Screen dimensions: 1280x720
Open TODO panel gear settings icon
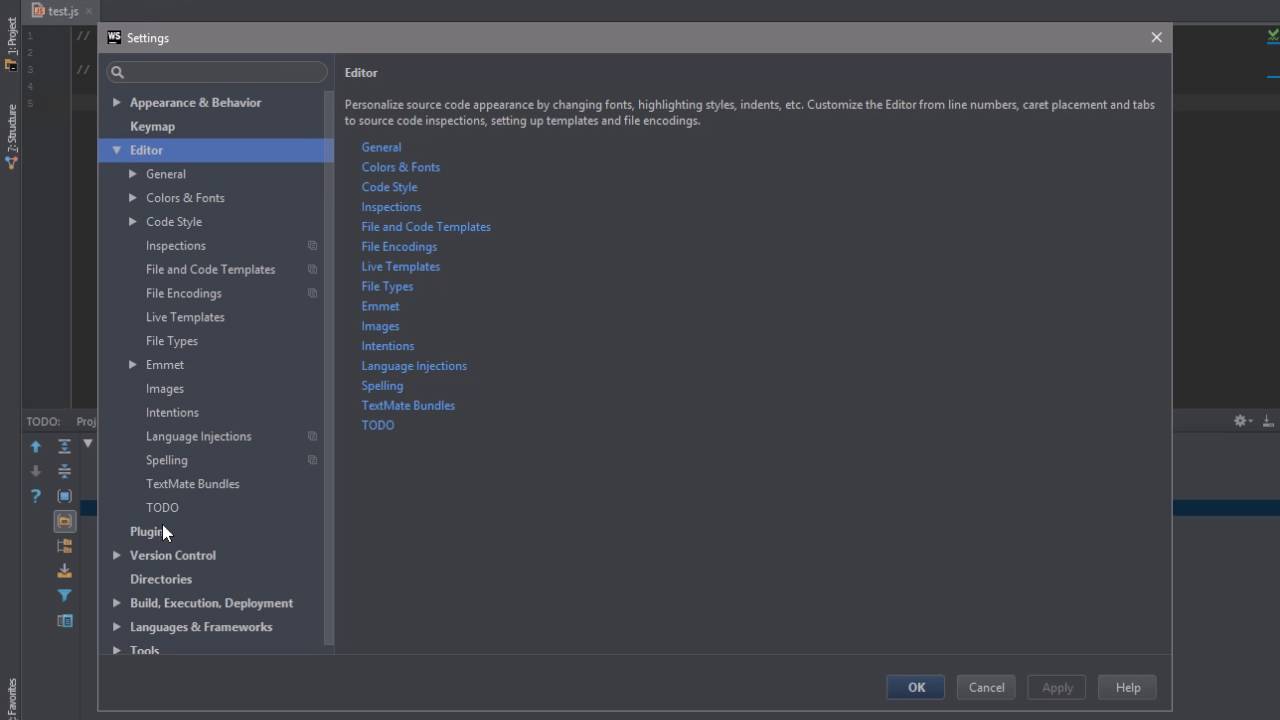tap(1241, 421)
